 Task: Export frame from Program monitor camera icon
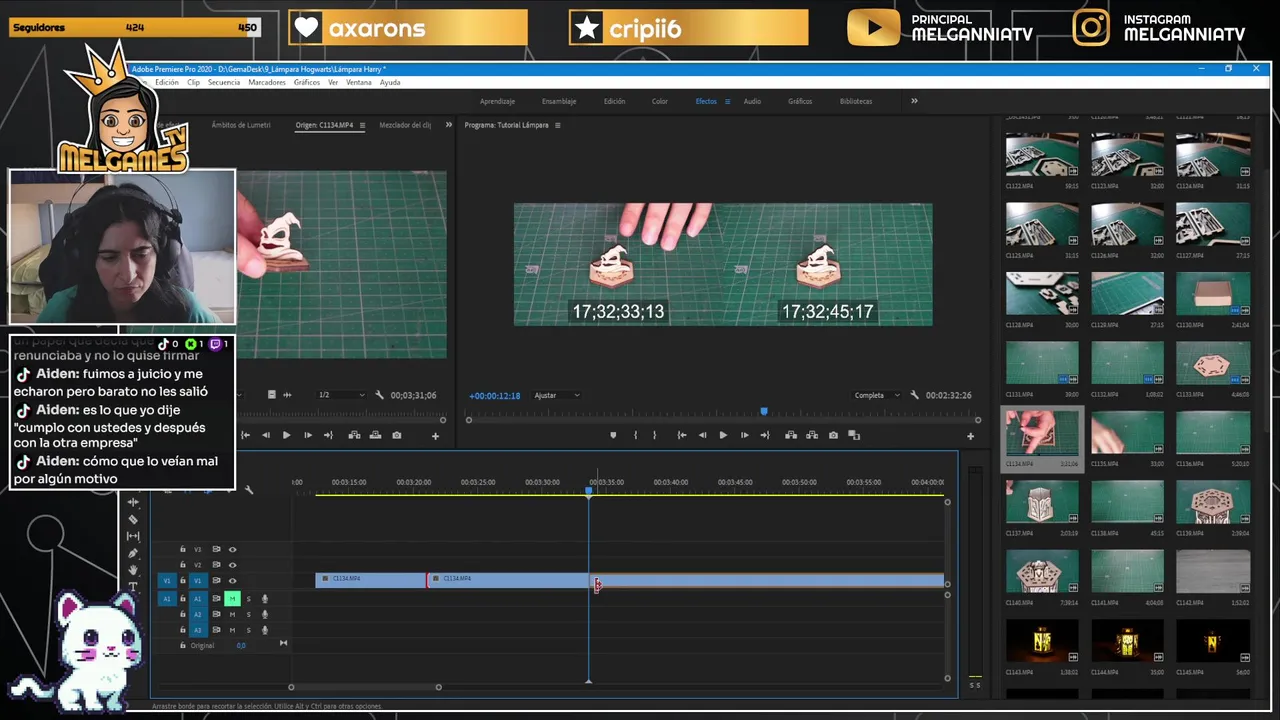[833, 435]
